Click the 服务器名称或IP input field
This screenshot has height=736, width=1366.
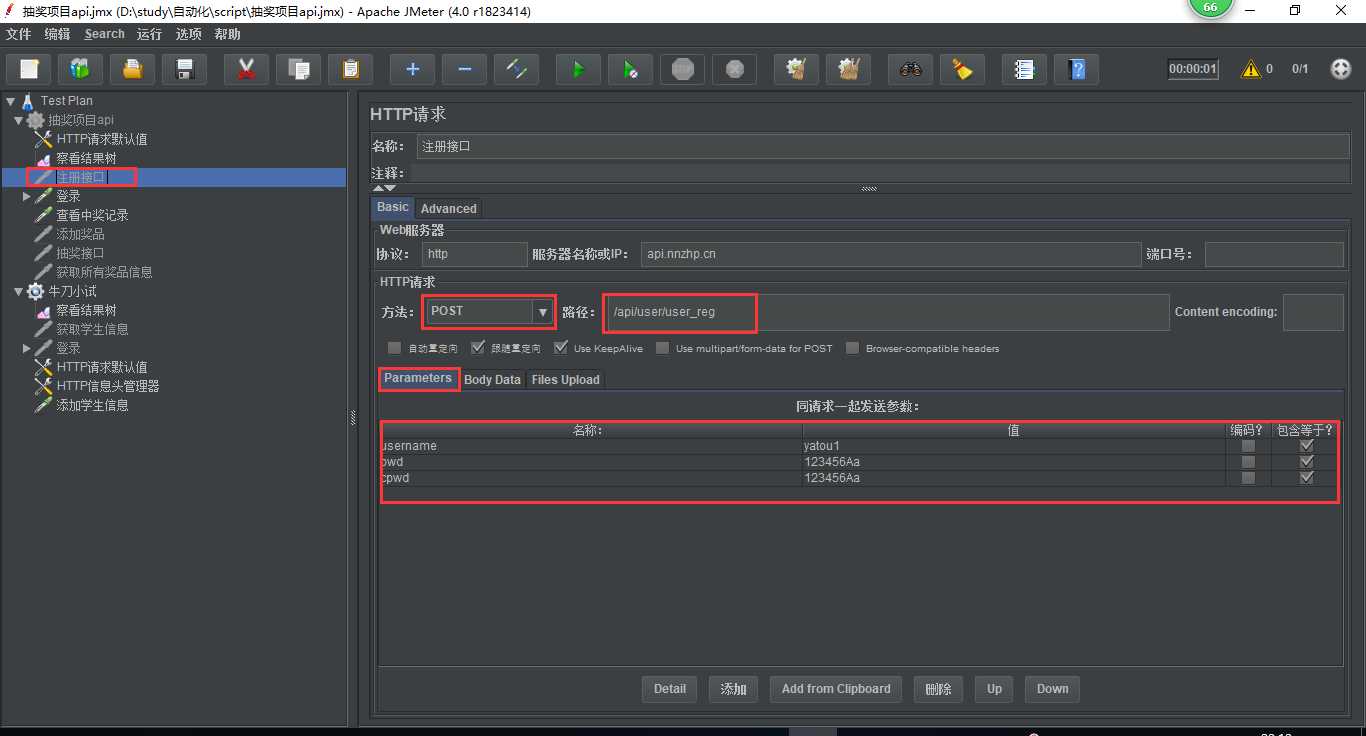click(x=891, y=254)
